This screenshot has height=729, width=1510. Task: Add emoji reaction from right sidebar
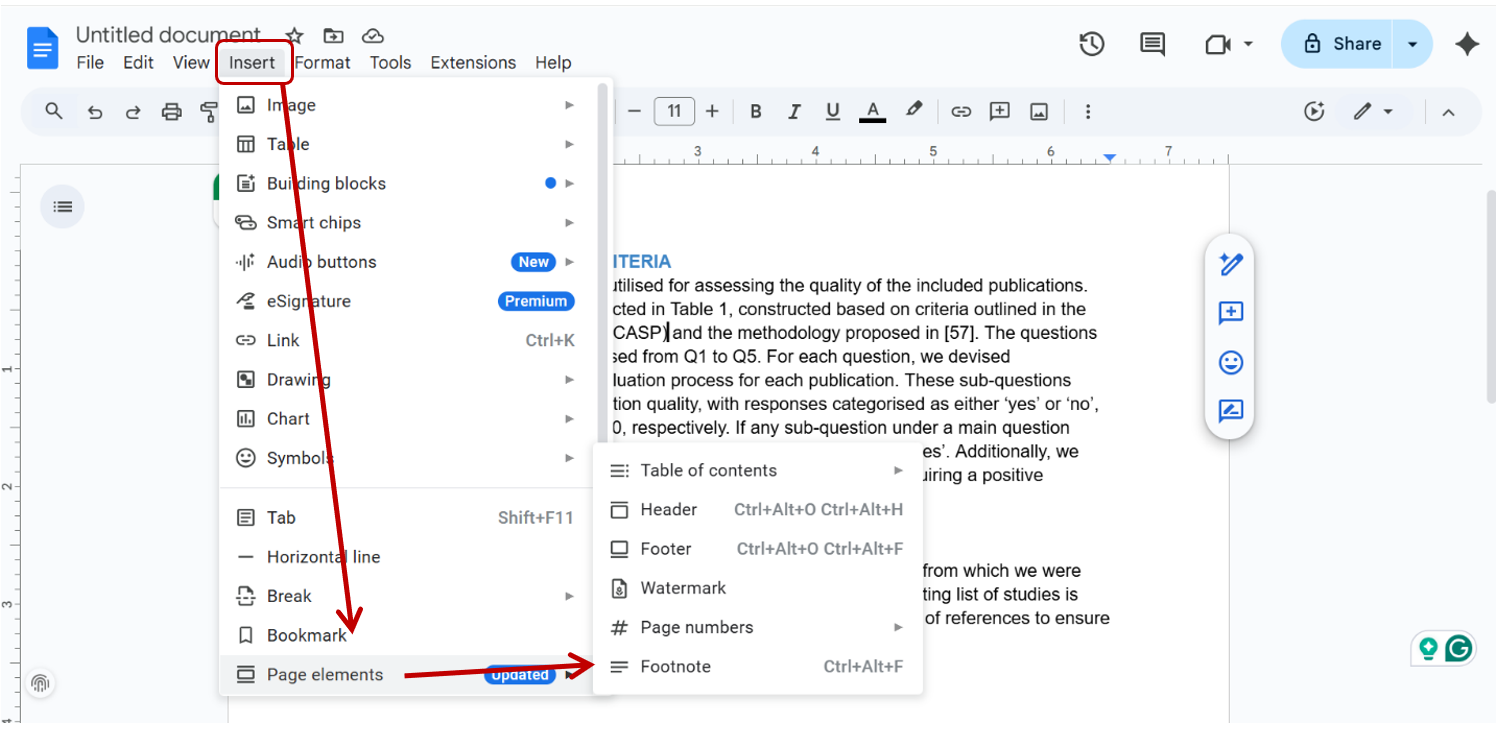coord(1230,362)
